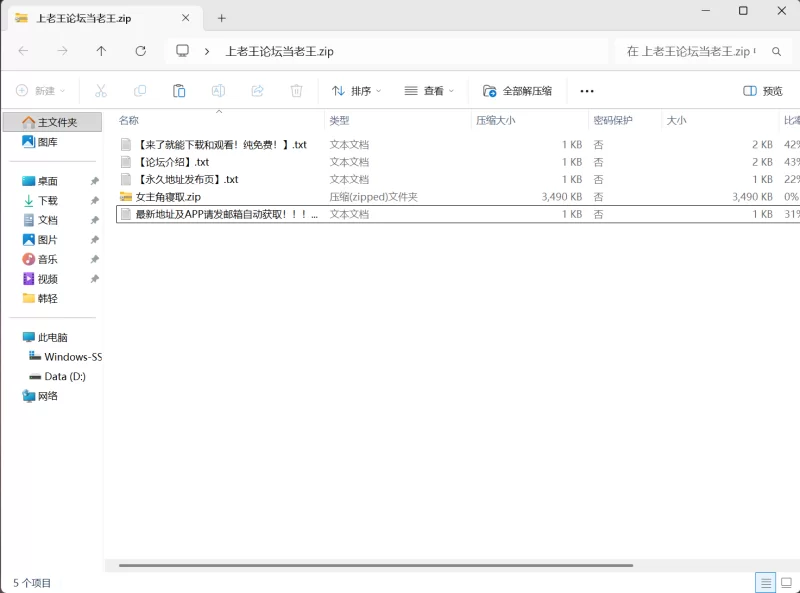Viewport: 800px width, 593px height.
Task: Click the 全部解压缩 extract all button
Action: (517, 91)
